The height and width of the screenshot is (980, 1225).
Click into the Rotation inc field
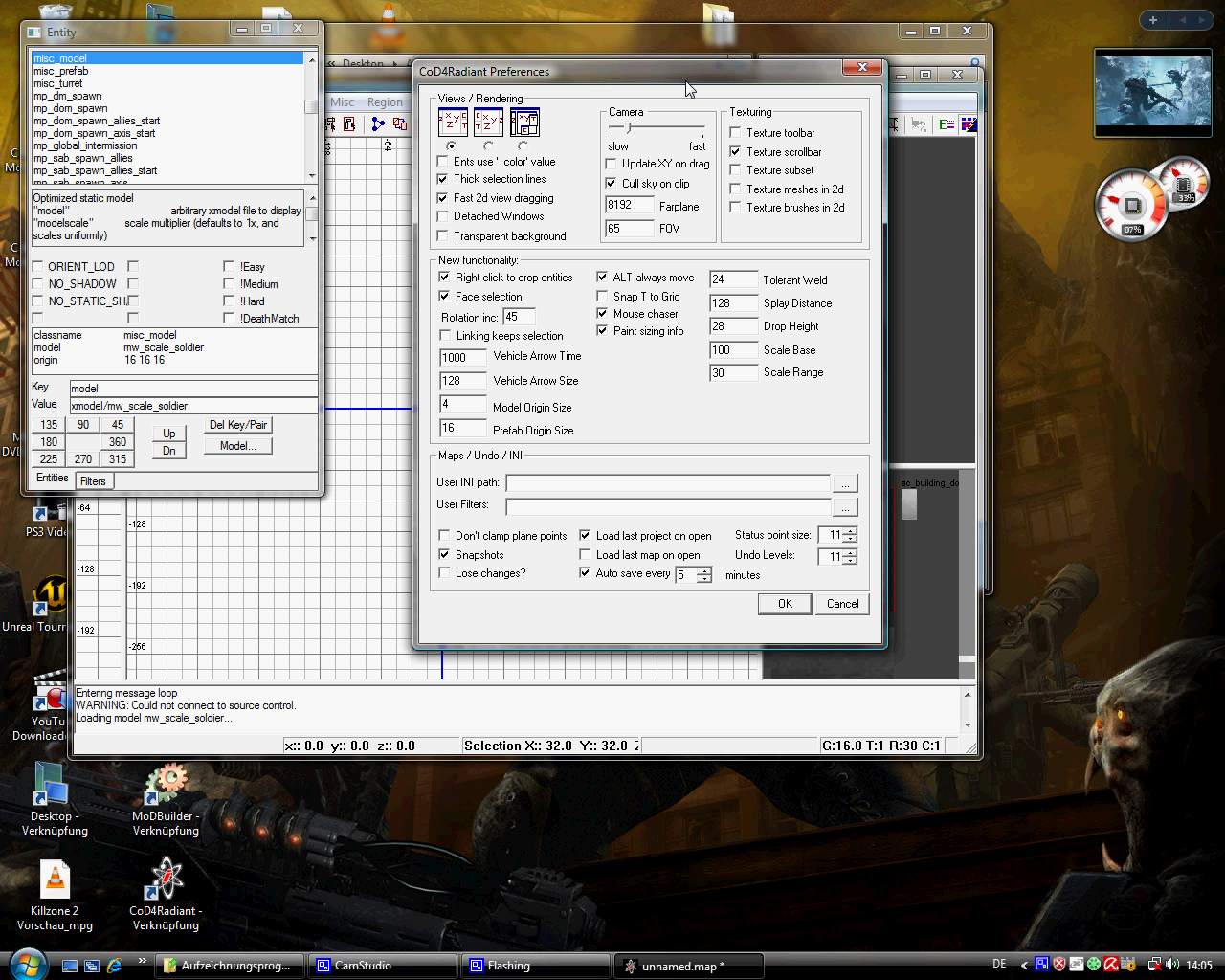tap(519, 317)
